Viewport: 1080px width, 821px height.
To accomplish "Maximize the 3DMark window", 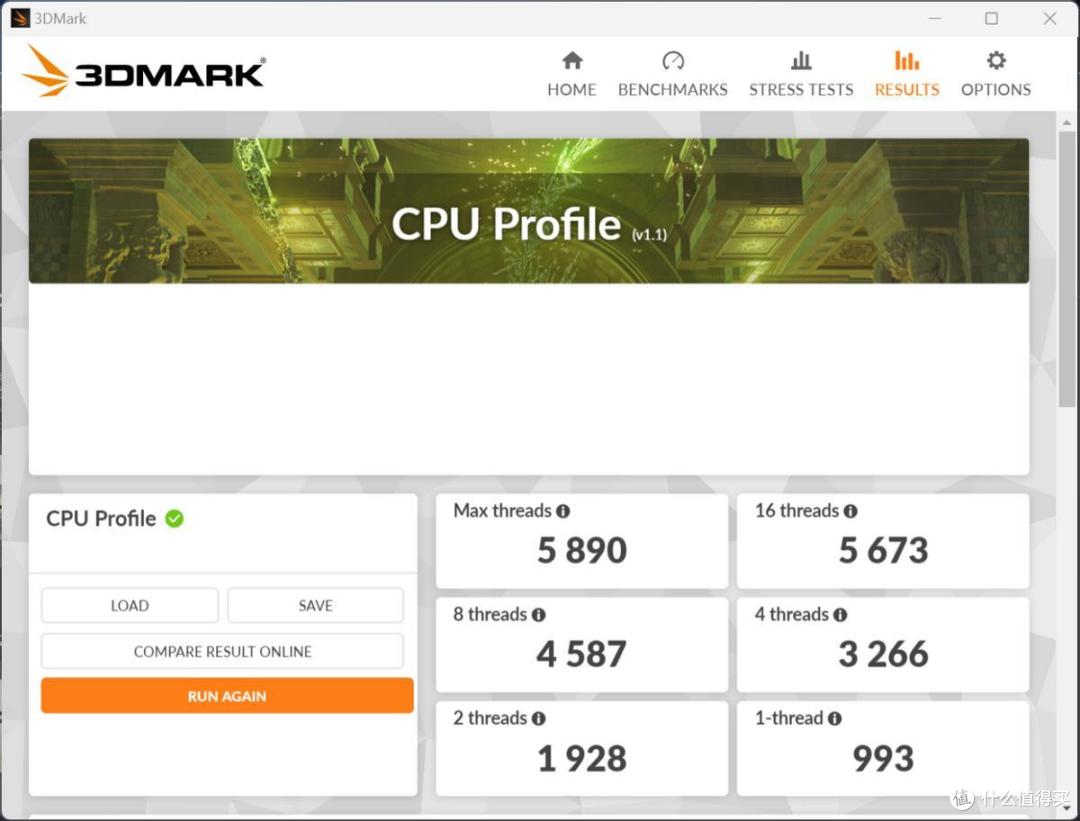I will tap(991, 19).
